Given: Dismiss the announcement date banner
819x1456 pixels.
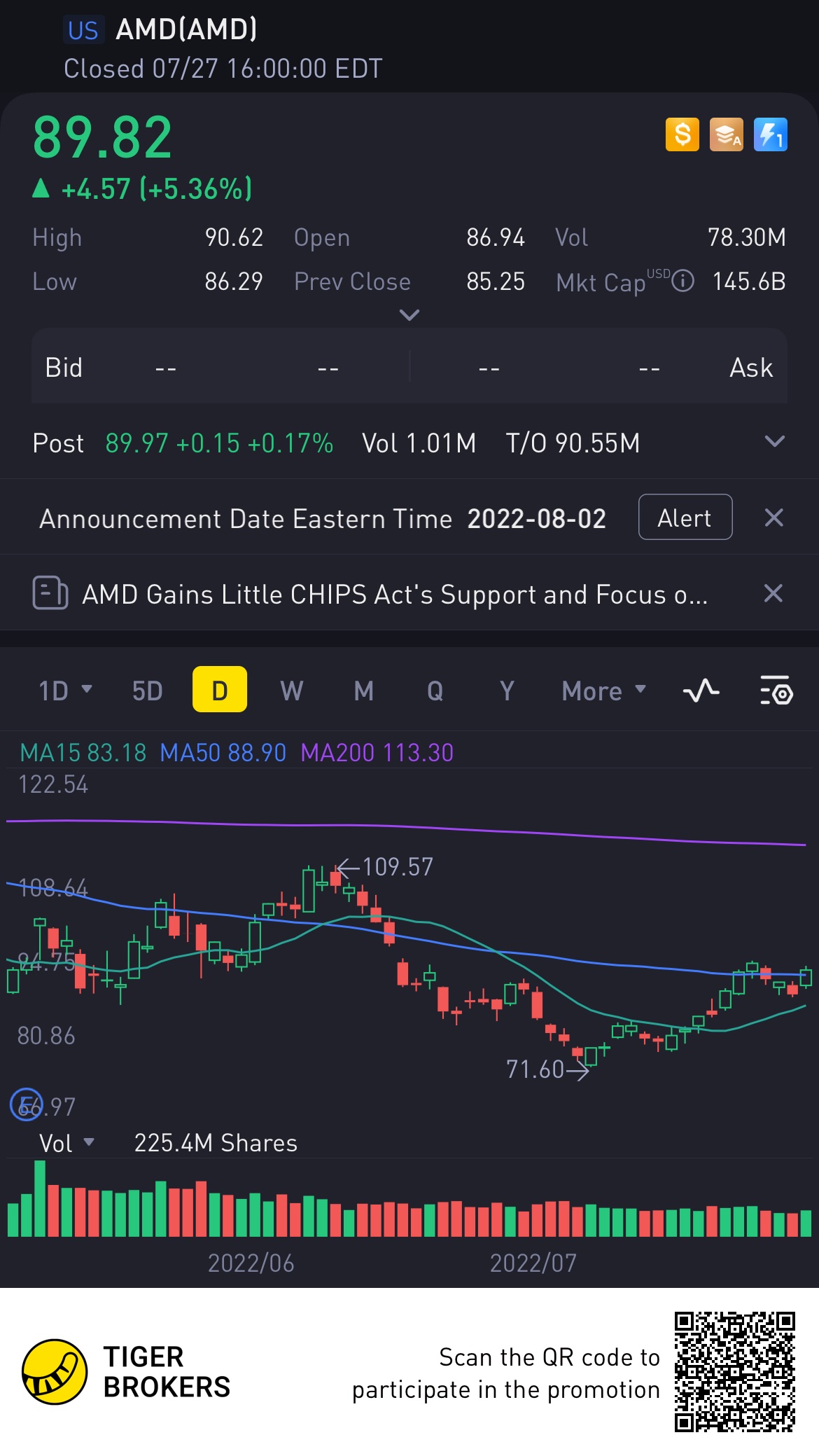Looking at the screenshot, I should 773,518.
